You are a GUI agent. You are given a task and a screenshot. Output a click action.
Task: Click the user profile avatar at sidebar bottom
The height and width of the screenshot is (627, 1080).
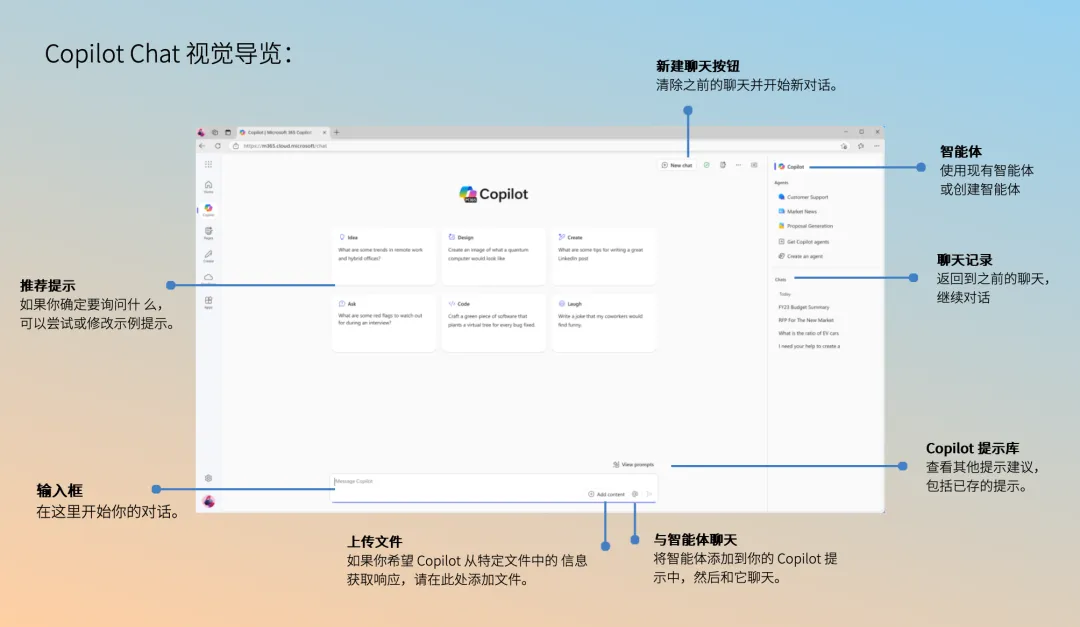point(209,502)
